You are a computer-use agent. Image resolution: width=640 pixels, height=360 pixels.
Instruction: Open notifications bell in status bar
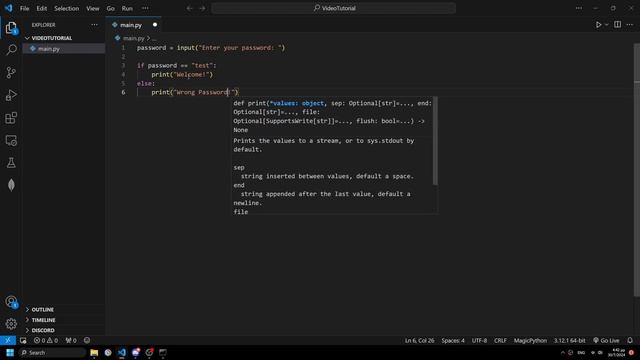click(630, 340)
